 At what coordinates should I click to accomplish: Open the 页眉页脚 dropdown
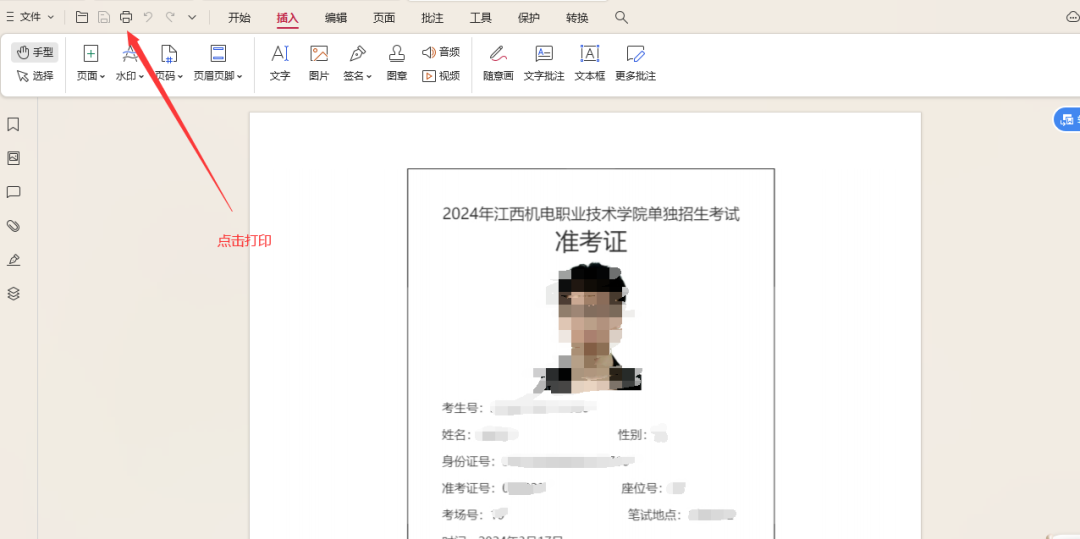click(x=218, y=63)
